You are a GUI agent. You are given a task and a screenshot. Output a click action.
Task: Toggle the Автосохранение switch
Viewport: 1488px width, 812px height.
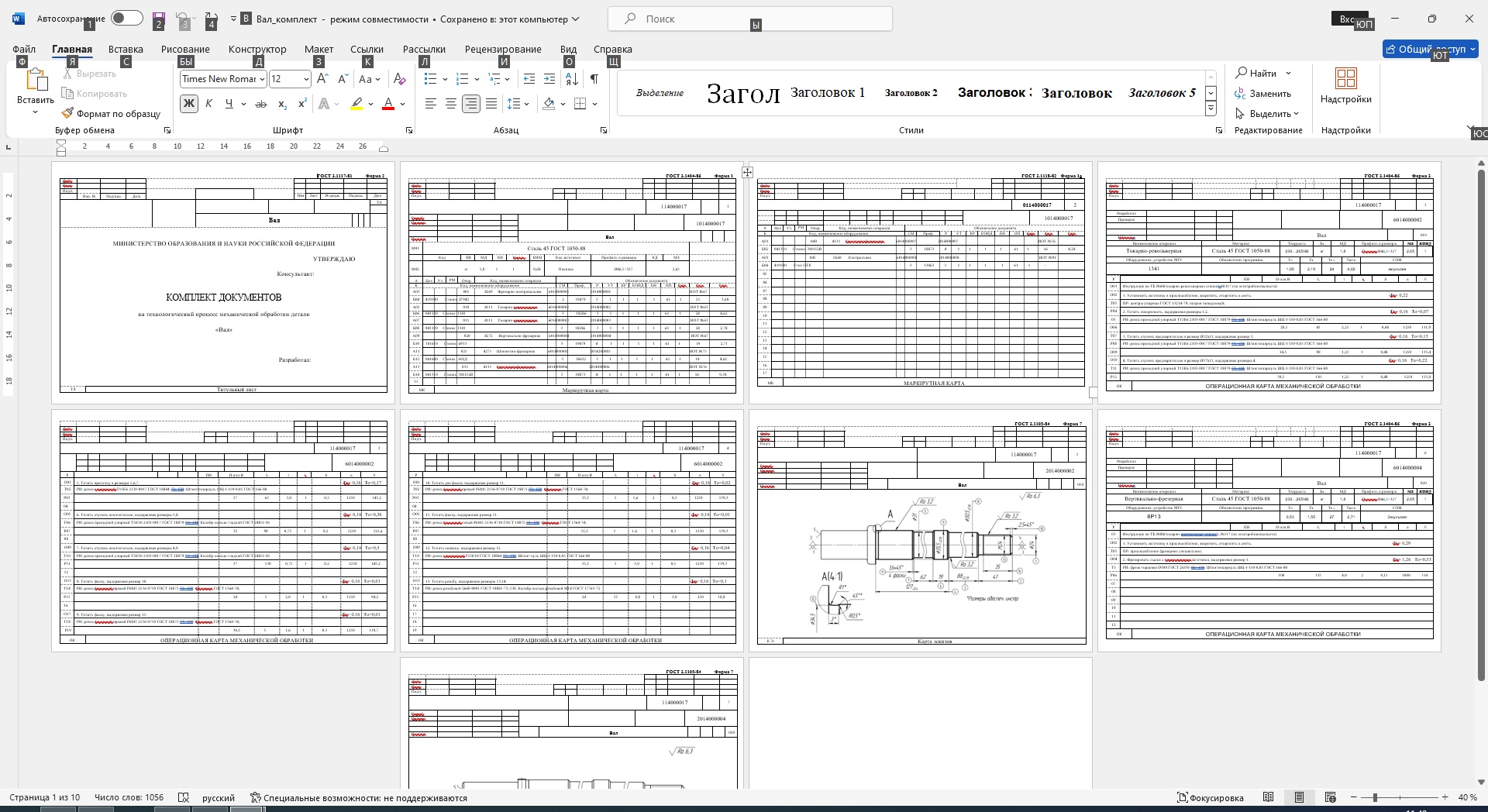click(x=126, y=19)
